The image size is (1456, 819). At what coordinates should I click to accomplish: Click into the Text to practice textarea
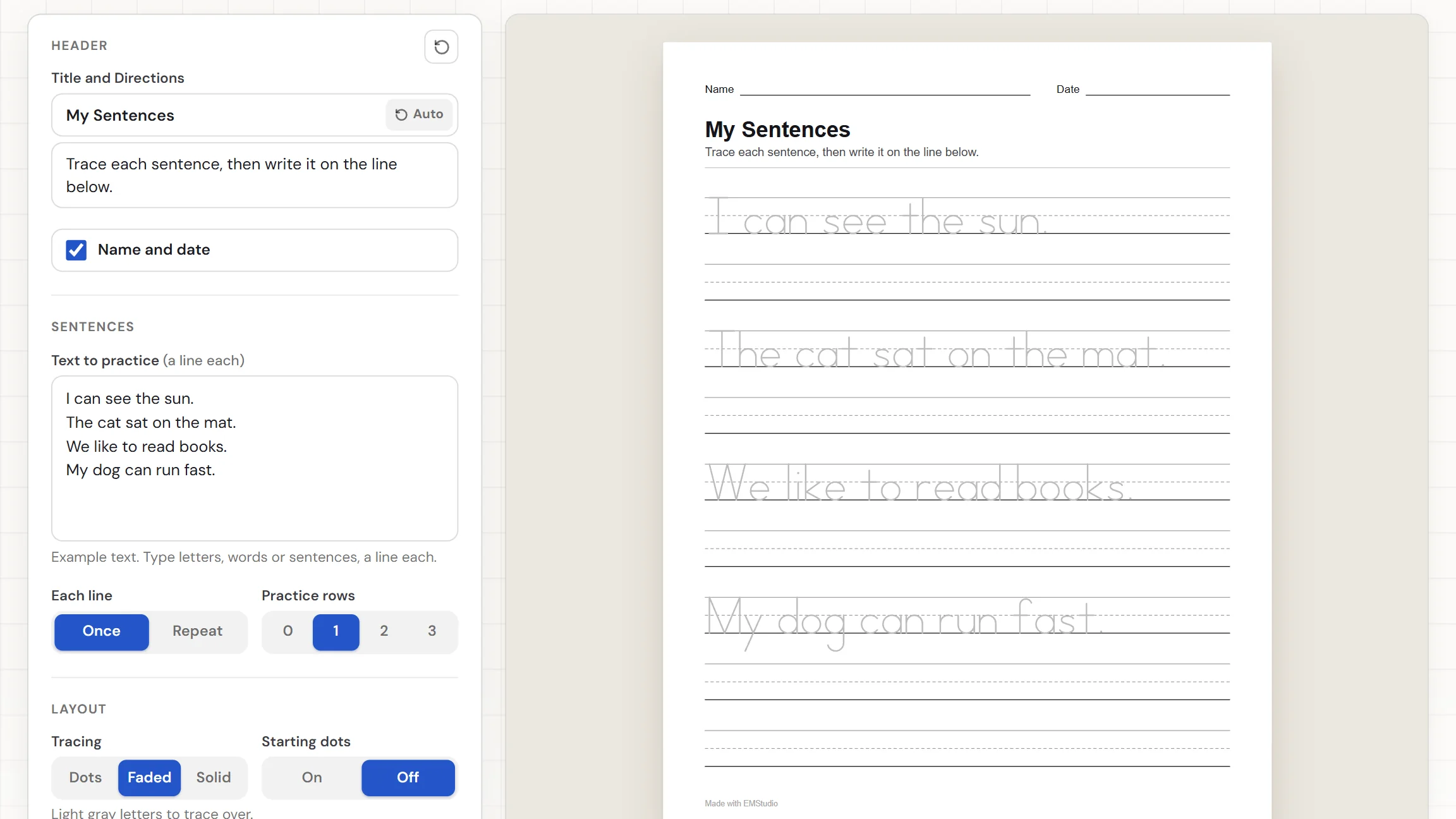[255, 458]
